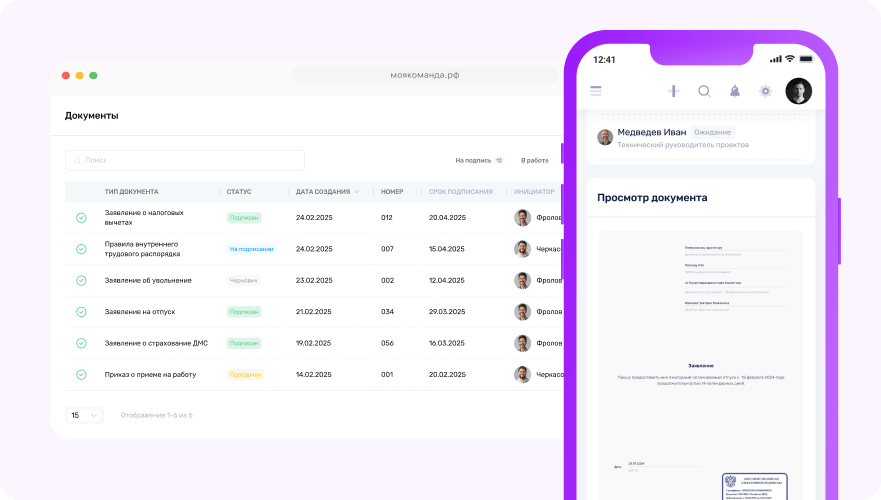Screen dimensions: 881x500
Task: Toggle check circle for Заявление о налоговых вычетах
Action: click(x=81, y=217)
